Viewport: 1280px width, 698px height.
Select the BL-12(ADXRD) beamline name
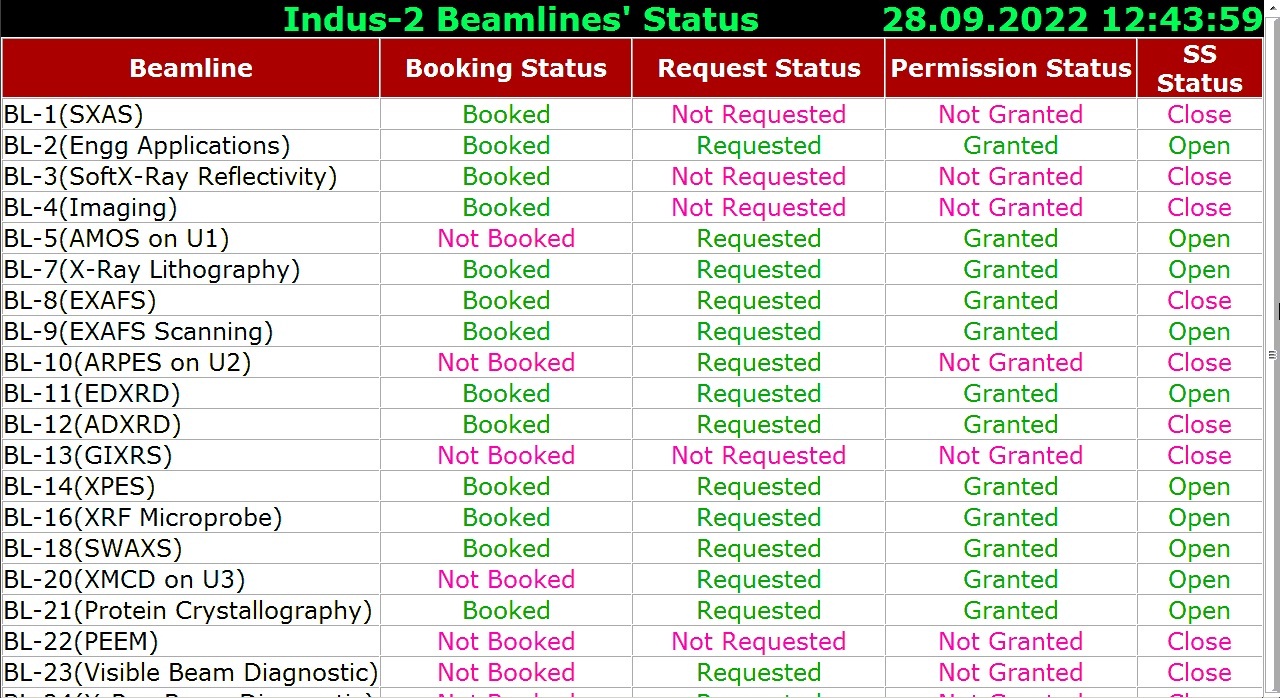pos(92,424)
